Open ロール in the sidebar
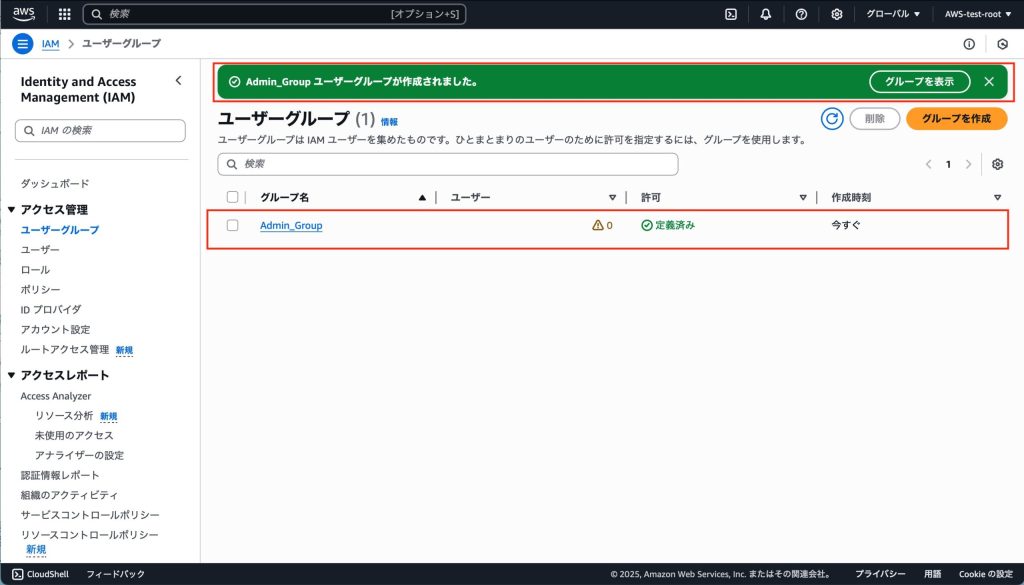Screen dimensions: 1024x585 [x=35, y=270]
